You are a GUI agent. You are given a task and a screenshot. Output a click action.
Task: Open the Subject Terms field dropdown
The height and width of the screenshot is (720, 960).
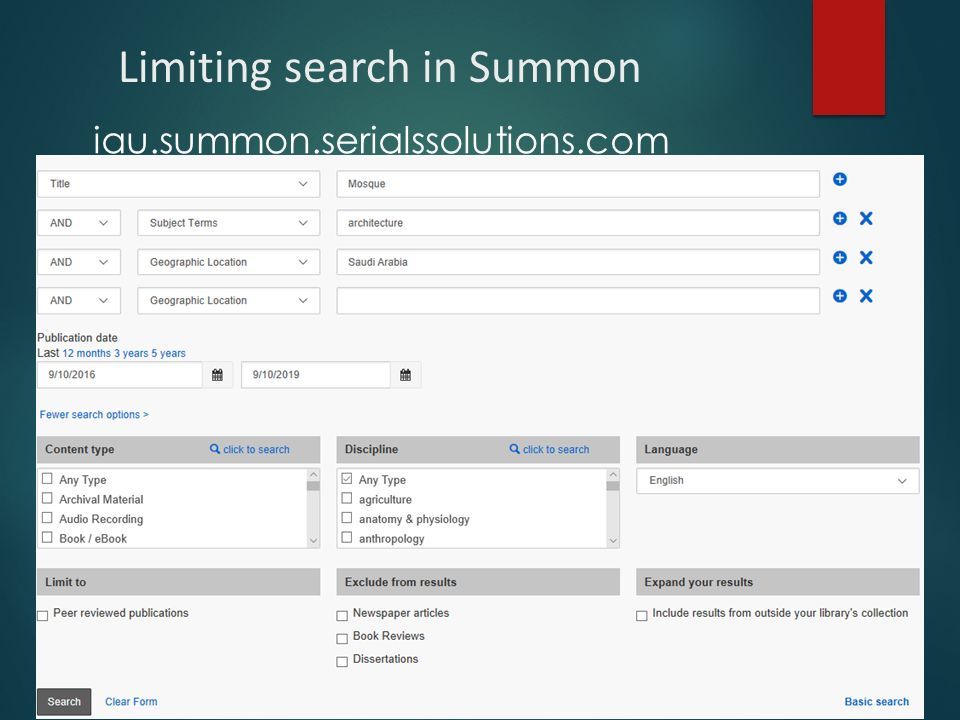(228, 223)
